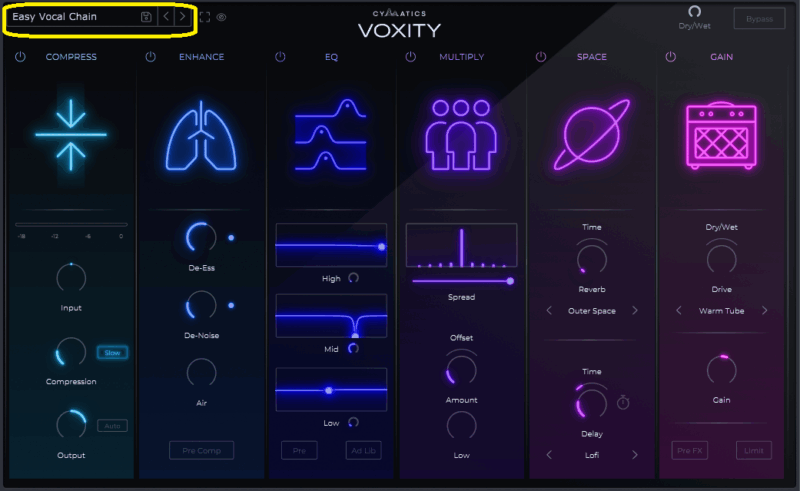This screenshot has width=800, height=491.
Task: Click the glowing lungs Enhance icon
Action: pyautogui.click(x=201, y=135)
